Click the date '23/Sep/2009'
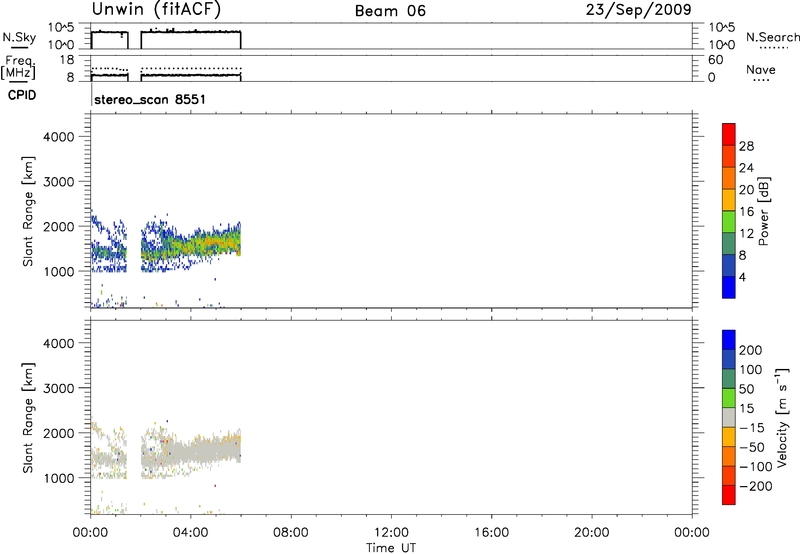The image size is (800, 554). point(638,10)
